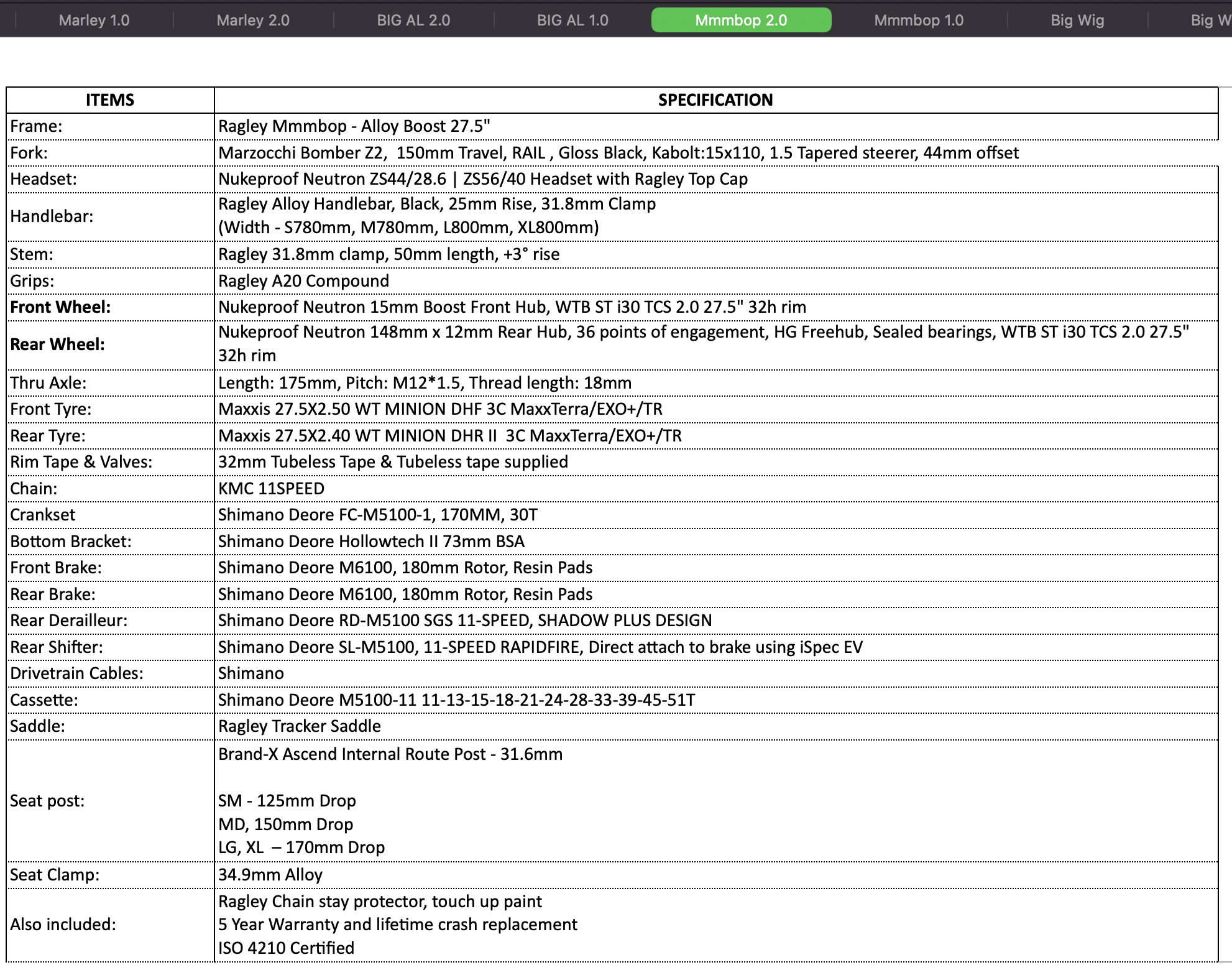Select the KMC 11SPEED chain cell
The width and height of the screenshot is (1232, 970).
(272, 489)
